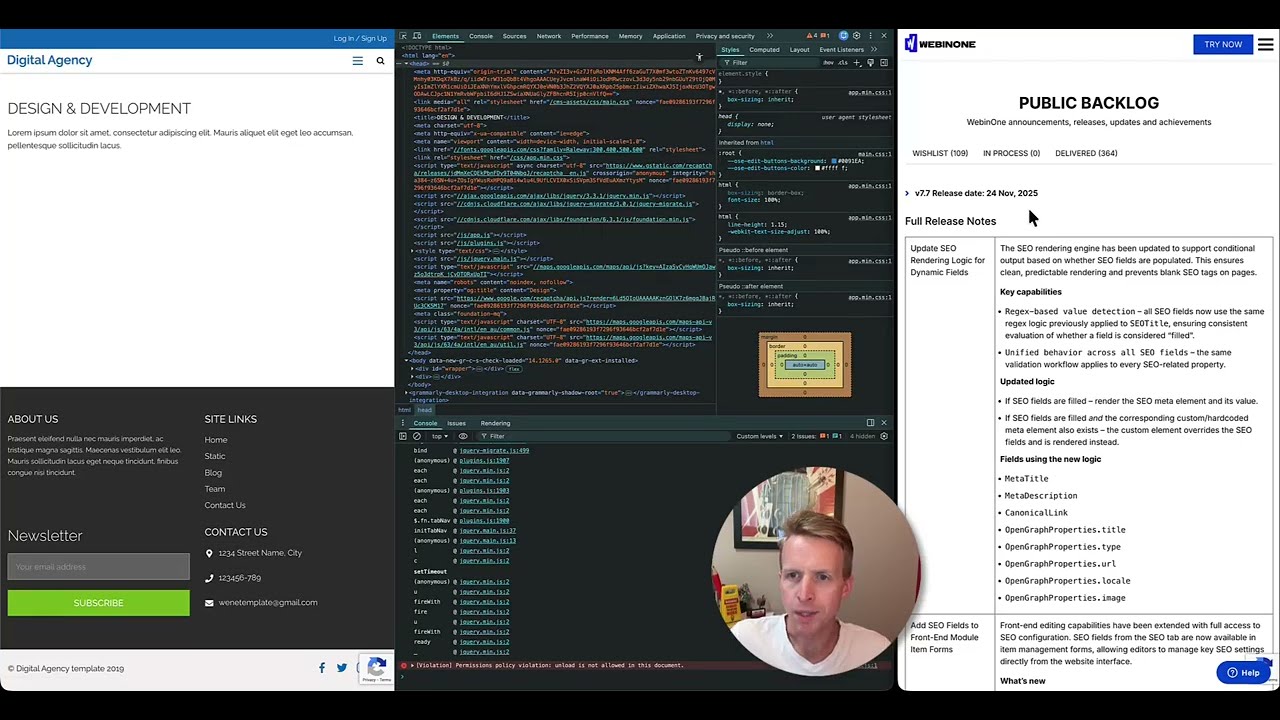
Task: Click the TRY NOW button
Action: (x=1223, y=44)
